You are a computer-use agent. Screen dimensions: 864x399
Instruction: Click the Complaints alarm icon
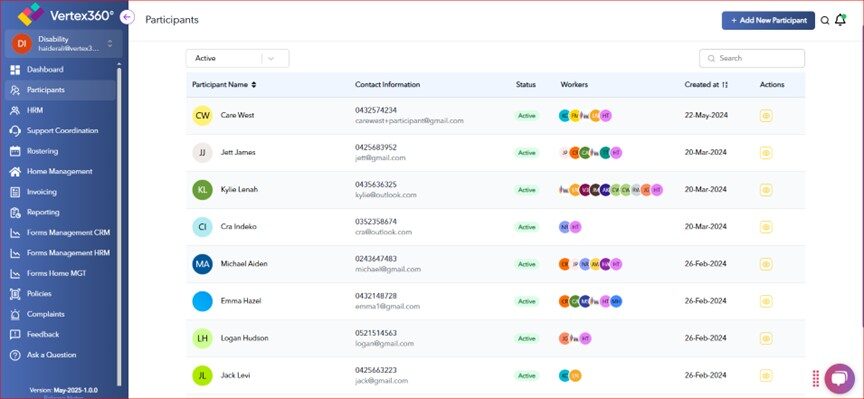tap(15, 315)
